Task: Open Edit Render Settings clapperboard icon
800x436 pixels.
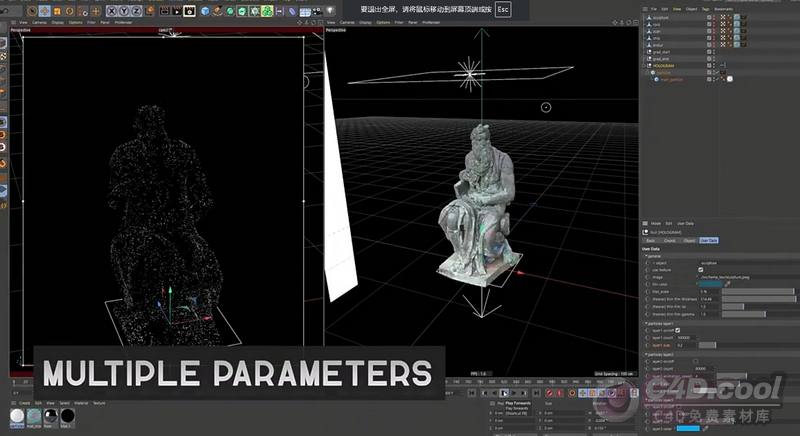Action: point(189,11)
